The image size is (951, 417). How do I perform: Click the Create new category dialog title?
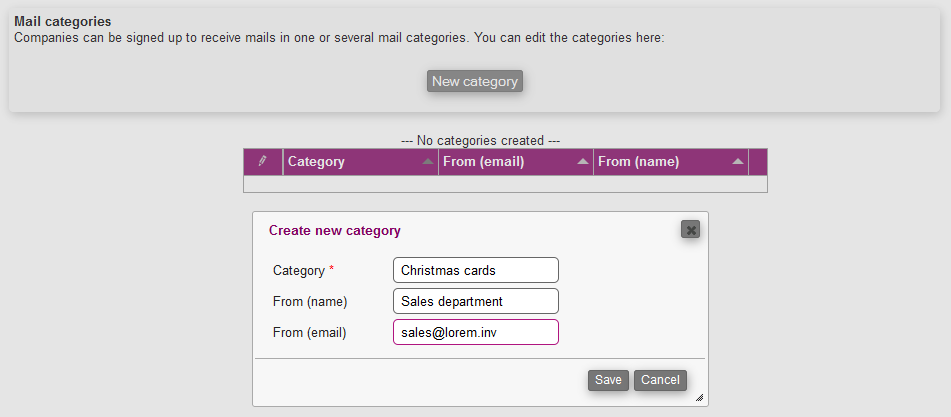[335, 231]
